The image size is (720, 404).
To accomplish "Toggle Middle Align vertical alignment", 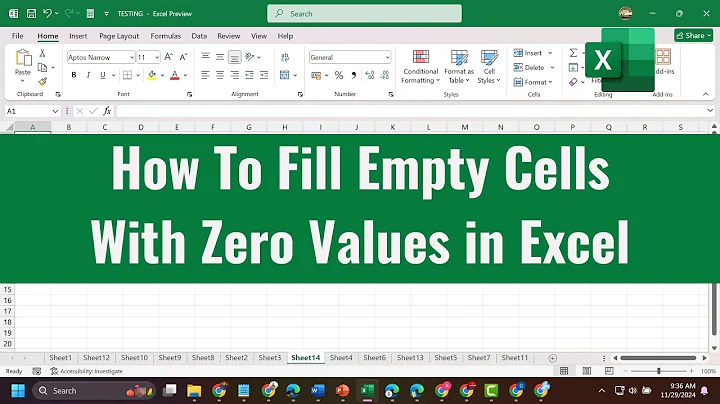I will coord(220,57).
